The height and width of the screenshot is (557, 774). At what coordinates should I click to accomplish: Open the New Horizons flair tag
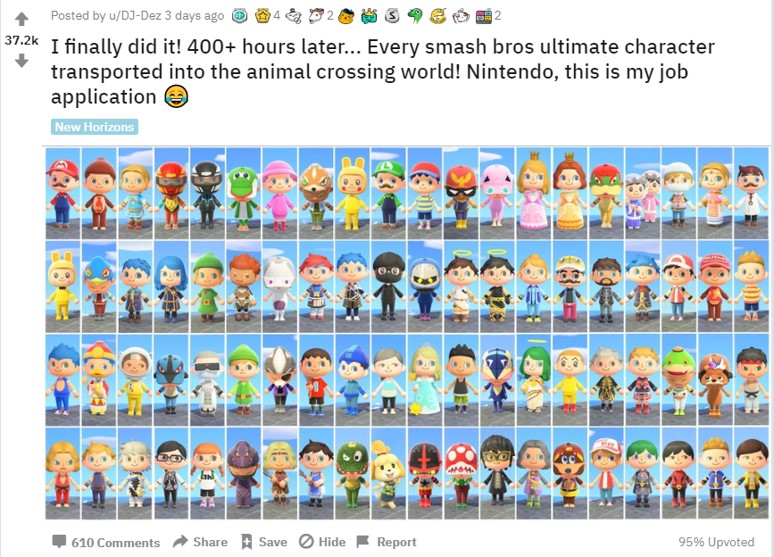point(94,127)
